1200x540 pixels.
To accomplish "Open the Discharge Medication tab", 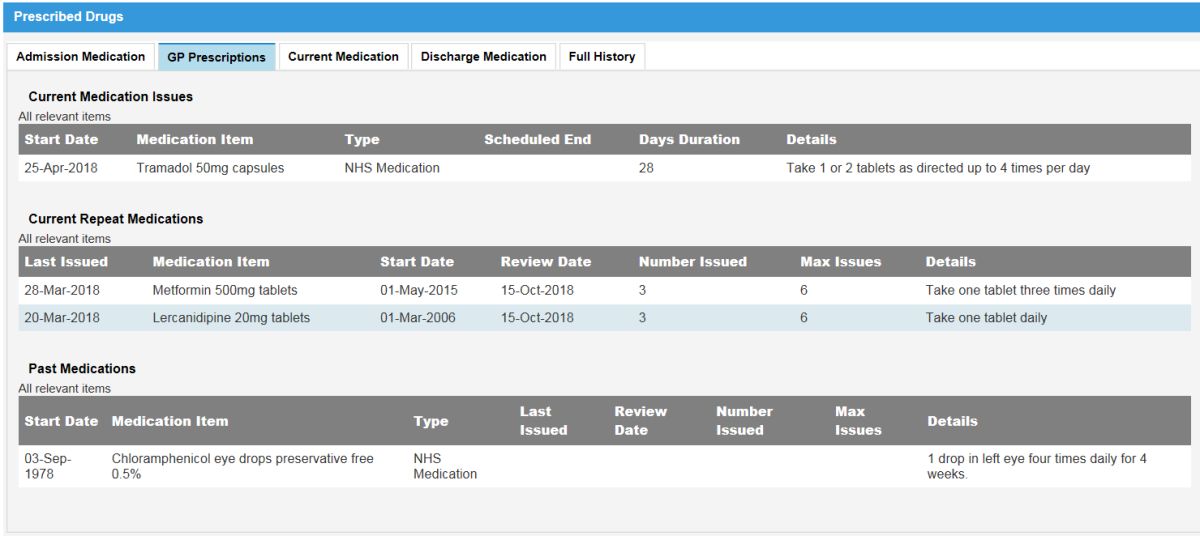I will (x=483, y=57).
